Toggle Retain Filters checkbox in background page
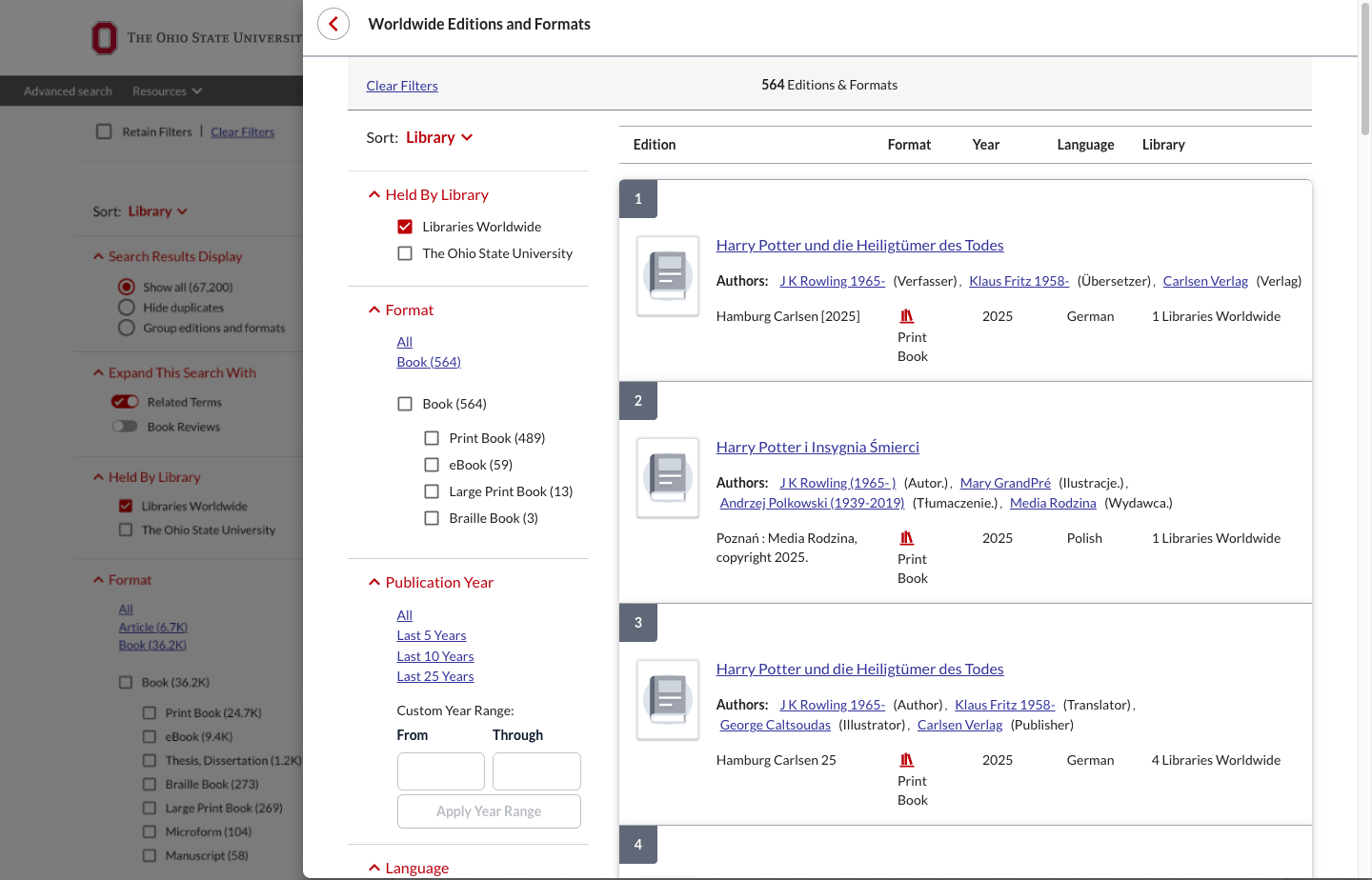Image resolution: width=1372 pixels, height=880 pixels. (104, 131)
